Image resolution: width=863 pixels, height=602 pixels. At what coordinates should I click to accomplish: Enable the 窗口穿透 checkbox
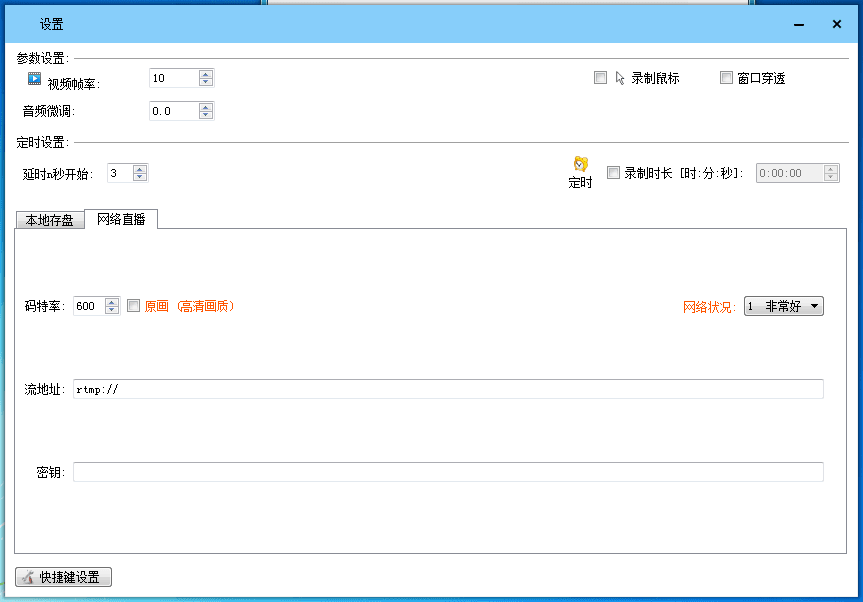pyautogui.click(x=726, y=77)
